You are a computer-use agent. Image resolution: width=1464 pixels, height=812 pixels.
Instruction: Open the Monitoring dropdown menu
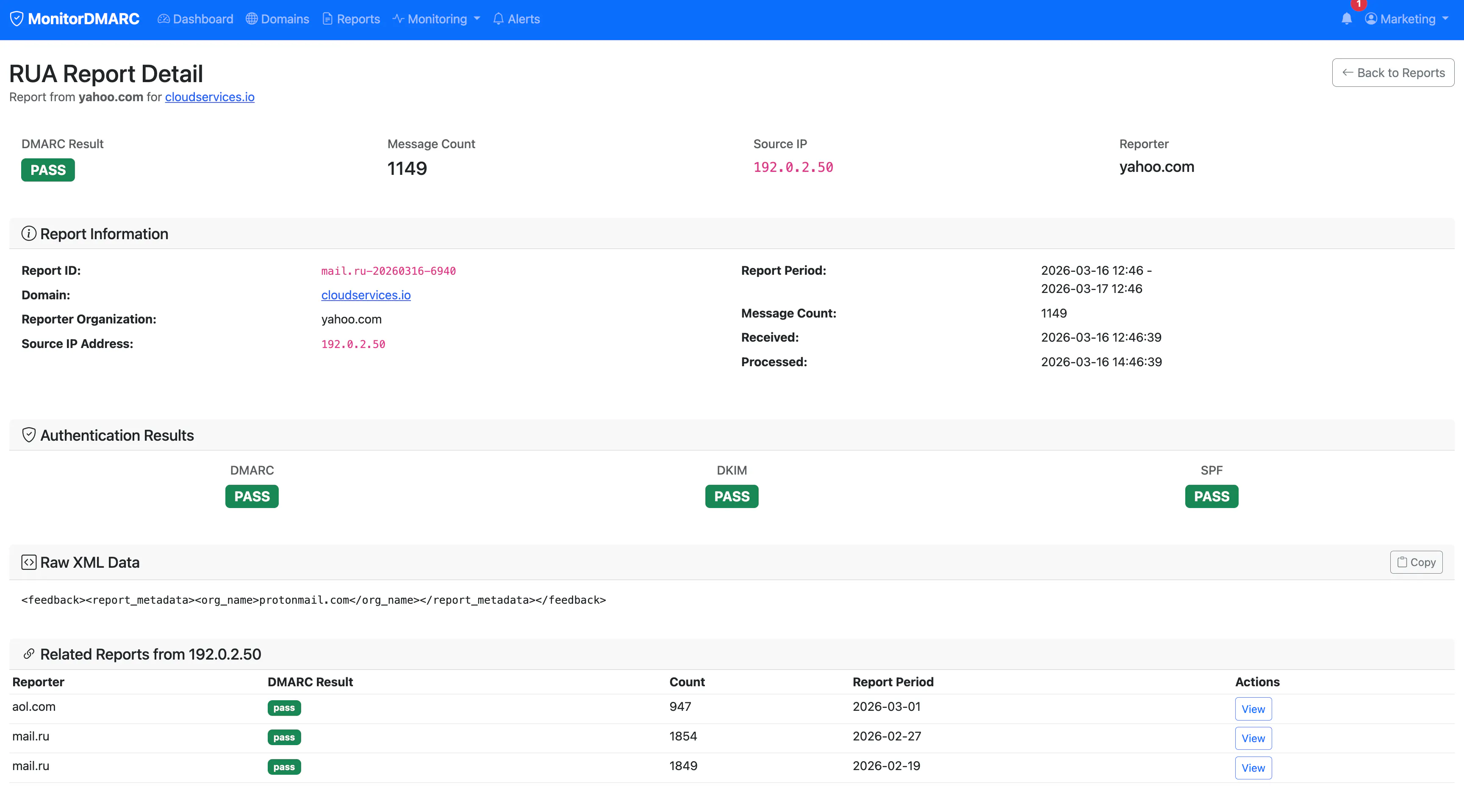click(x=436, y=19)
